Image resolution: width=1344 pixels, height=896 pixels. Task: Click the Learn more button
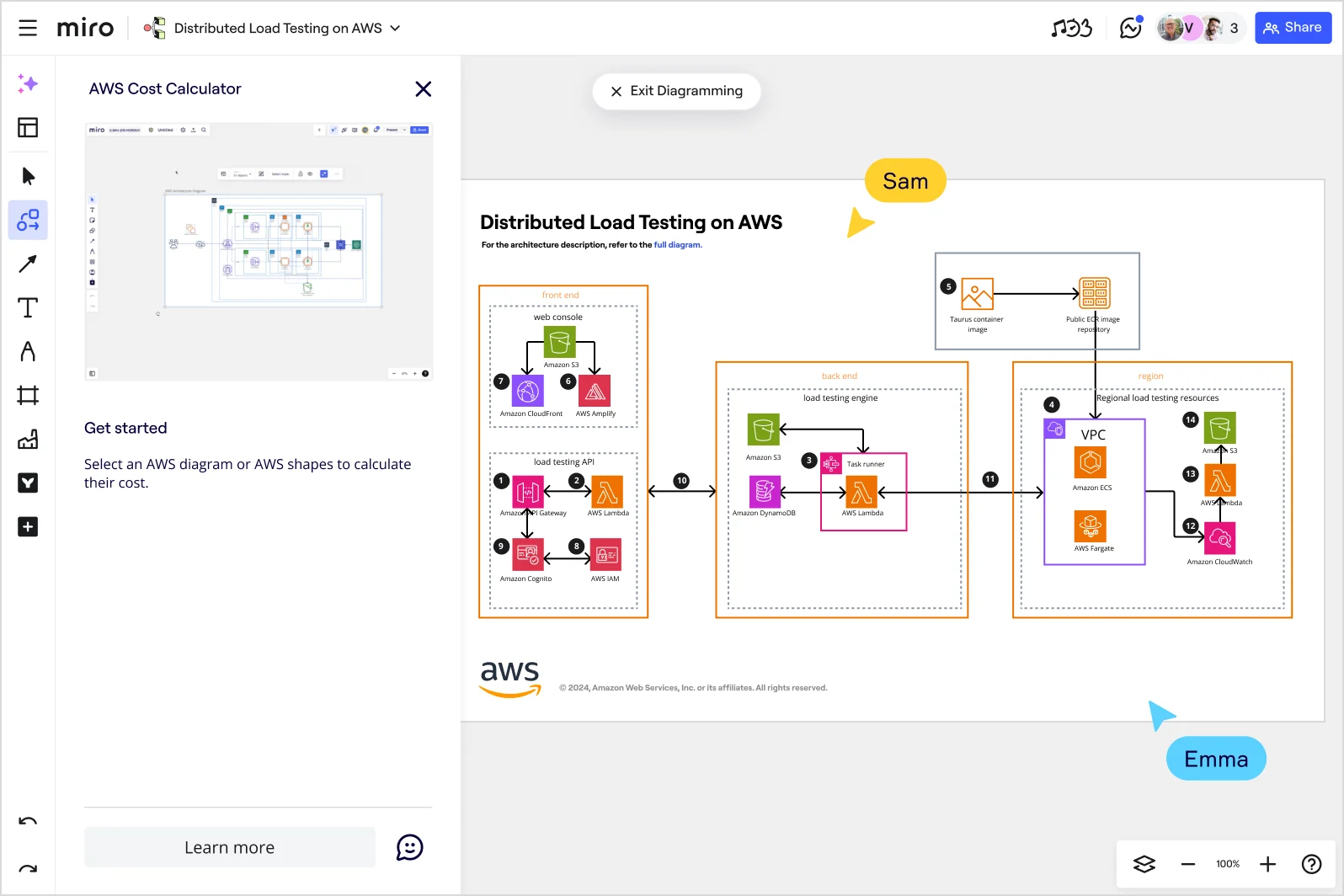[230, 847]
